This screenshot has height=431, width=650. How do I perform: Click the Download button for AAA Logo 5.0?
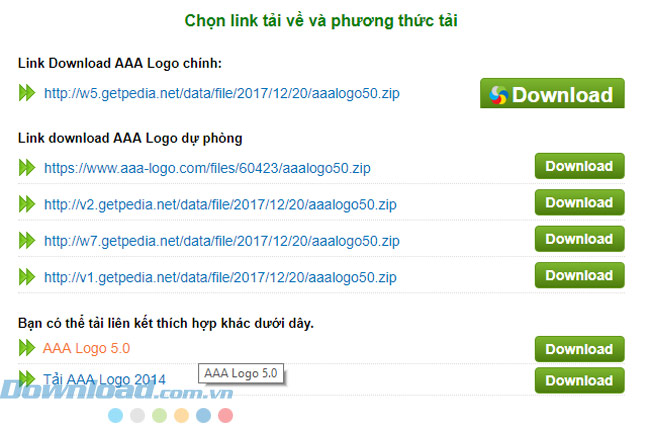[580, 349]
